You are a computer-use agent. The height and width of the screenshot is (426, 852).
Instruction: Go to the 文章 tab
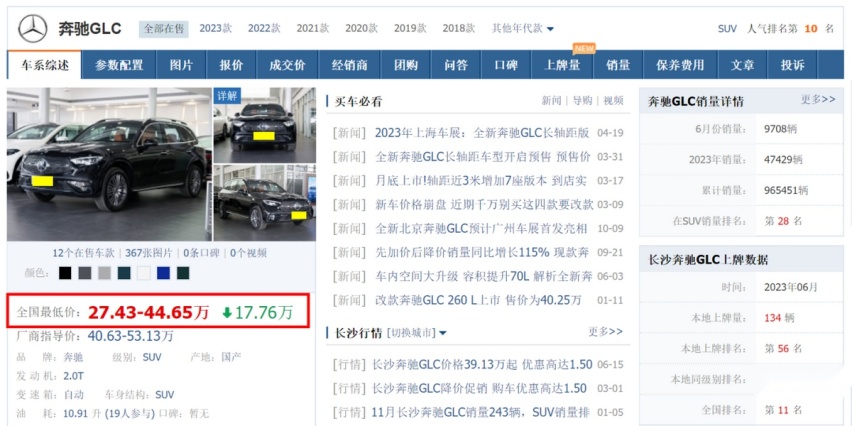tap(742, 65)
